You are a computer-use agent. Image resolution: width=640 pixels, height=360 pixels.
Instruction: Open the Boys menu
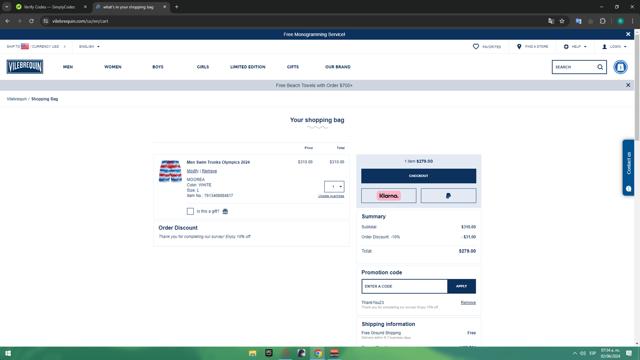[158, 67]
